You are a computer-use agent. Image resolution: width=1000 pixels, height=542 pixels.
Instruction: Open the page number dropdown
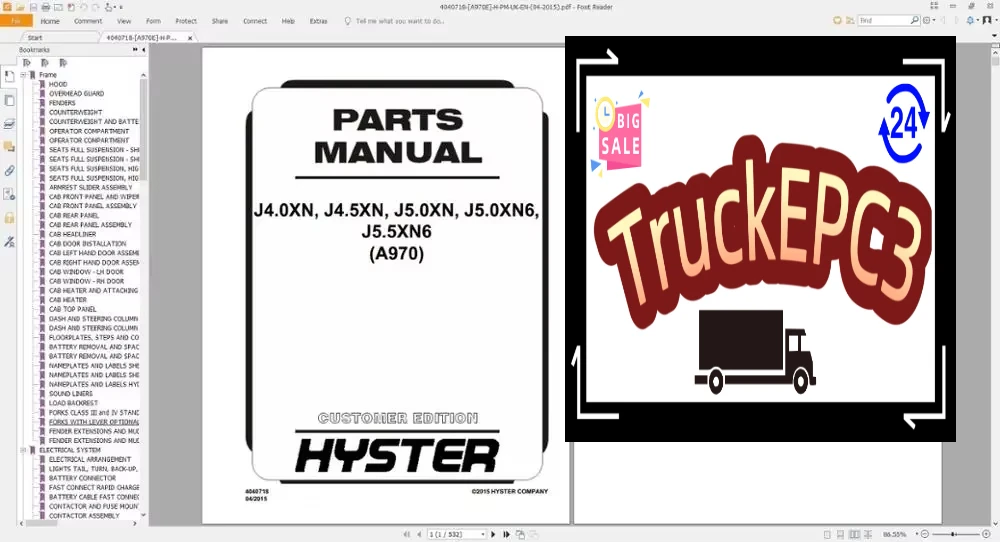pos(483,534)
